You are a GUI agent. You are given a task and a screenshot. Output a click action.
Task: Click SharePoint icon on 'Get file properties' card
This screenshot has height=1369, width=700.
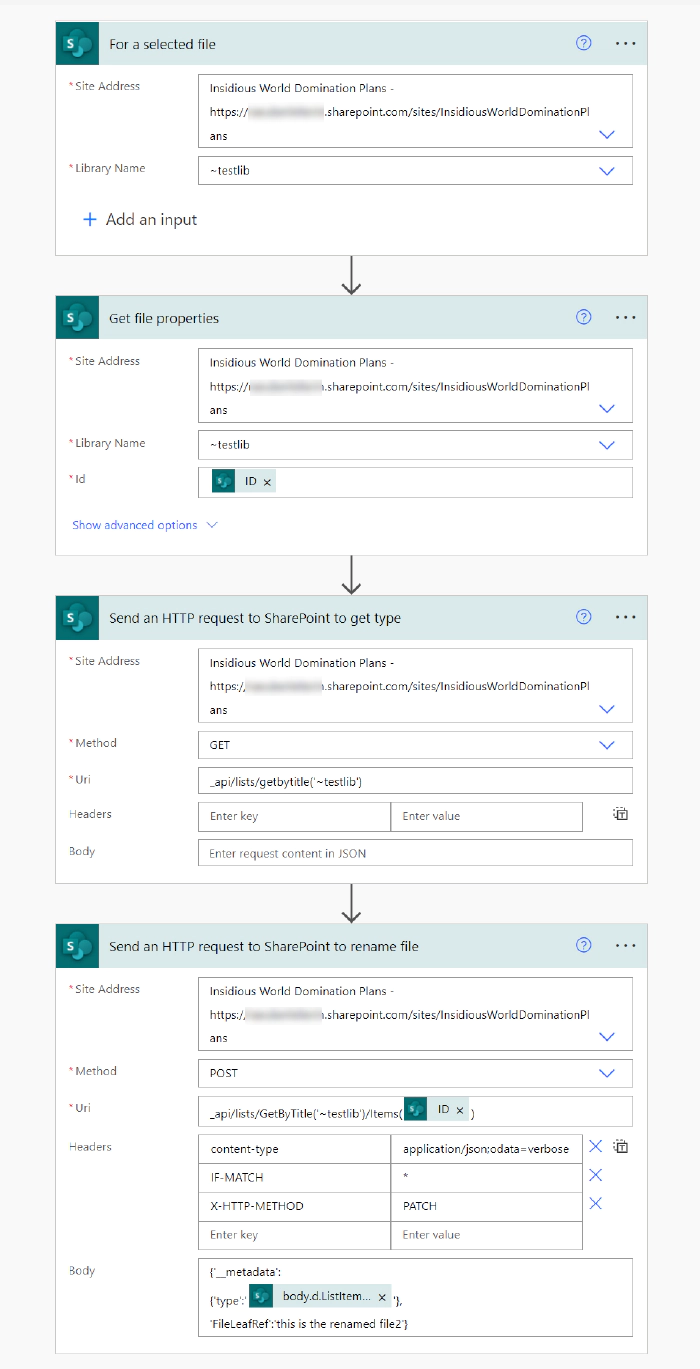coord(77,317)
